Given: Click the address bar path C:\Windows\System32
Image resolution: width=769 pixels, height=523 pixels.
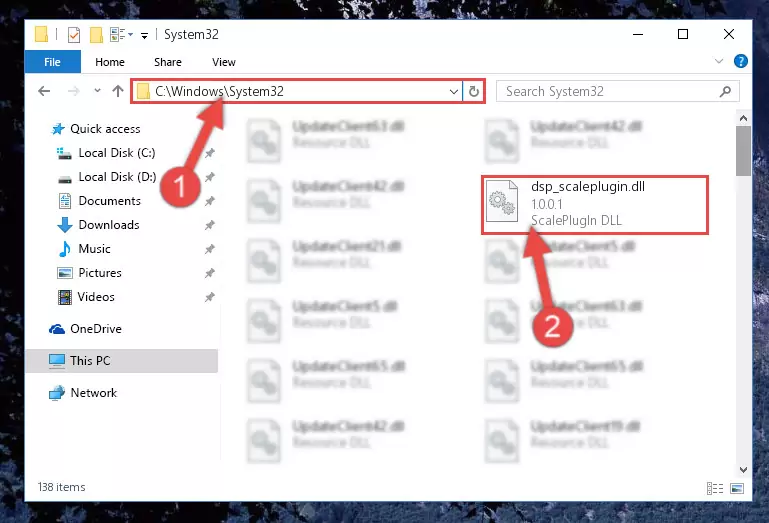Looking at the screenshot, I should point(219,91).
